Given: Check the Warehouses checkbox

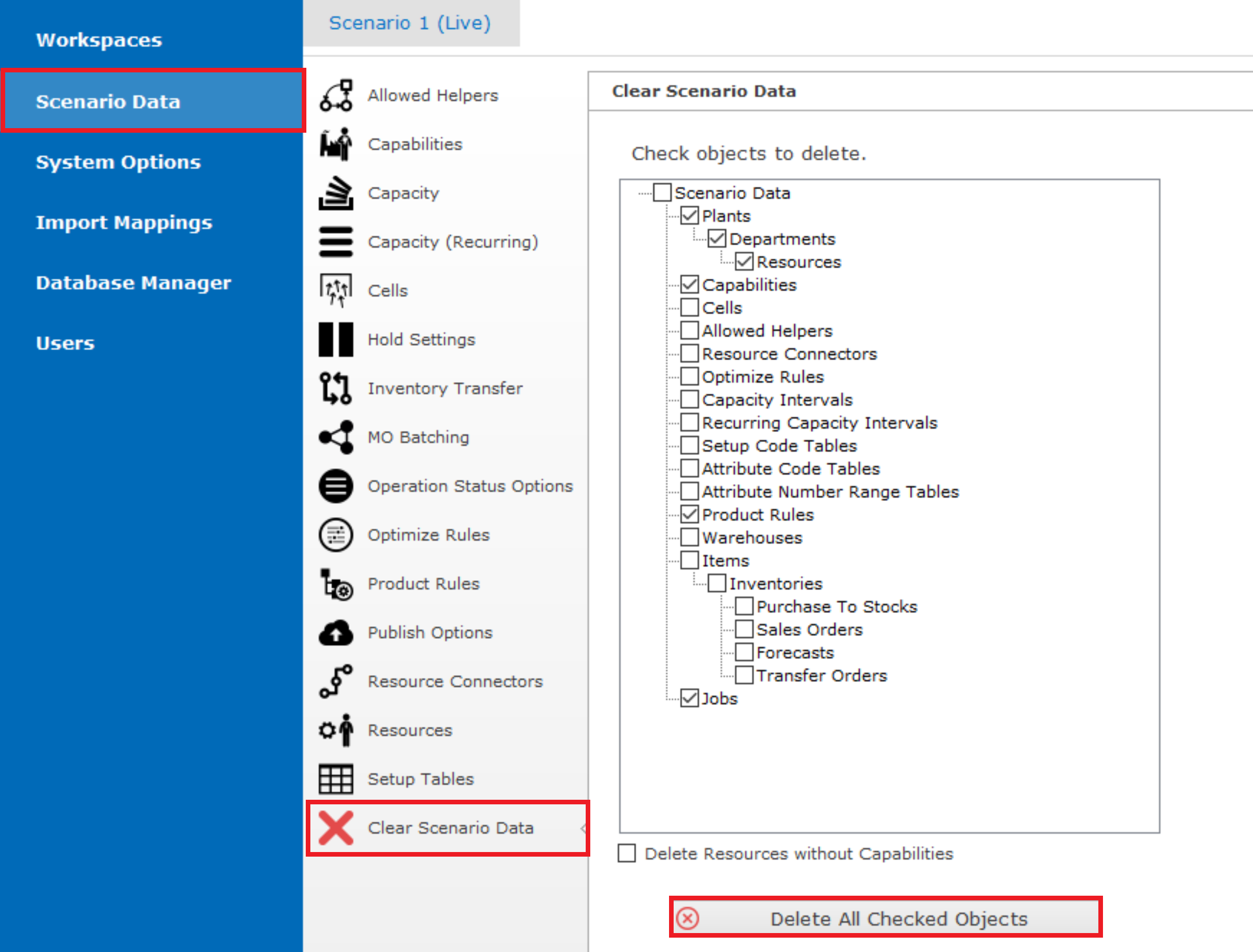Looking at the screenshot, I should (690, 537).
